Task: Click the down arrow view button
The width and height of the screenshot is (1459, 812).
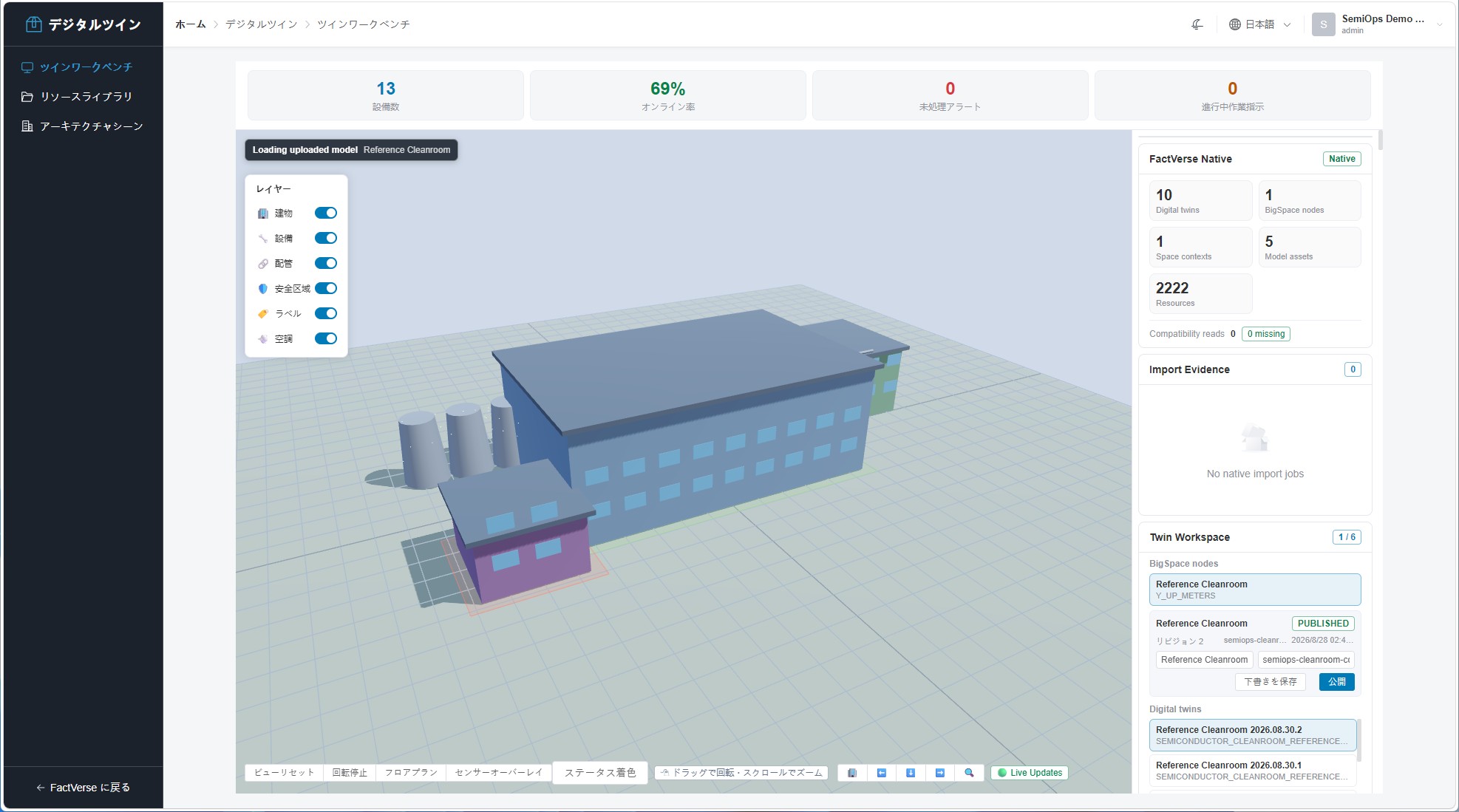Action: (x=911, y=773)
